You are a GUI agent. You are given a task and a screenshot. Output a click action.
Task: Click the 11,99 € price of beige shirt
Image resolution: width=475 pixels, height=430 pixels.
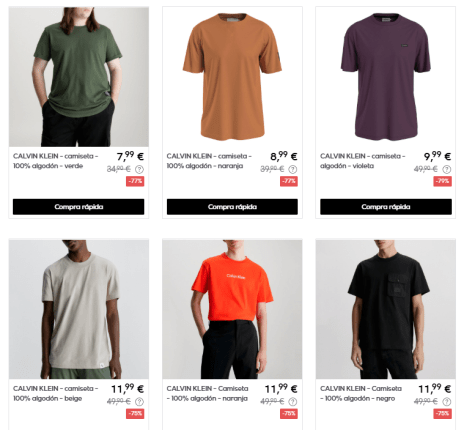tap(127, 388)
